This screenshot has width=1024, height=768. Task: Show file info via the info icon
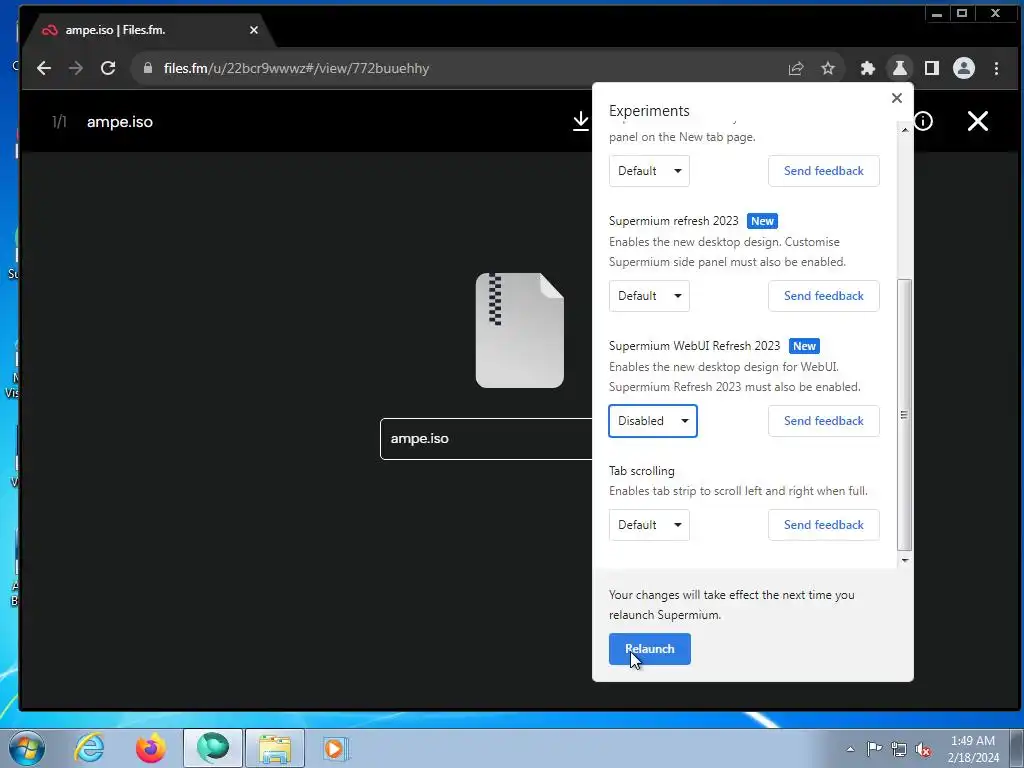click(923, 121)
